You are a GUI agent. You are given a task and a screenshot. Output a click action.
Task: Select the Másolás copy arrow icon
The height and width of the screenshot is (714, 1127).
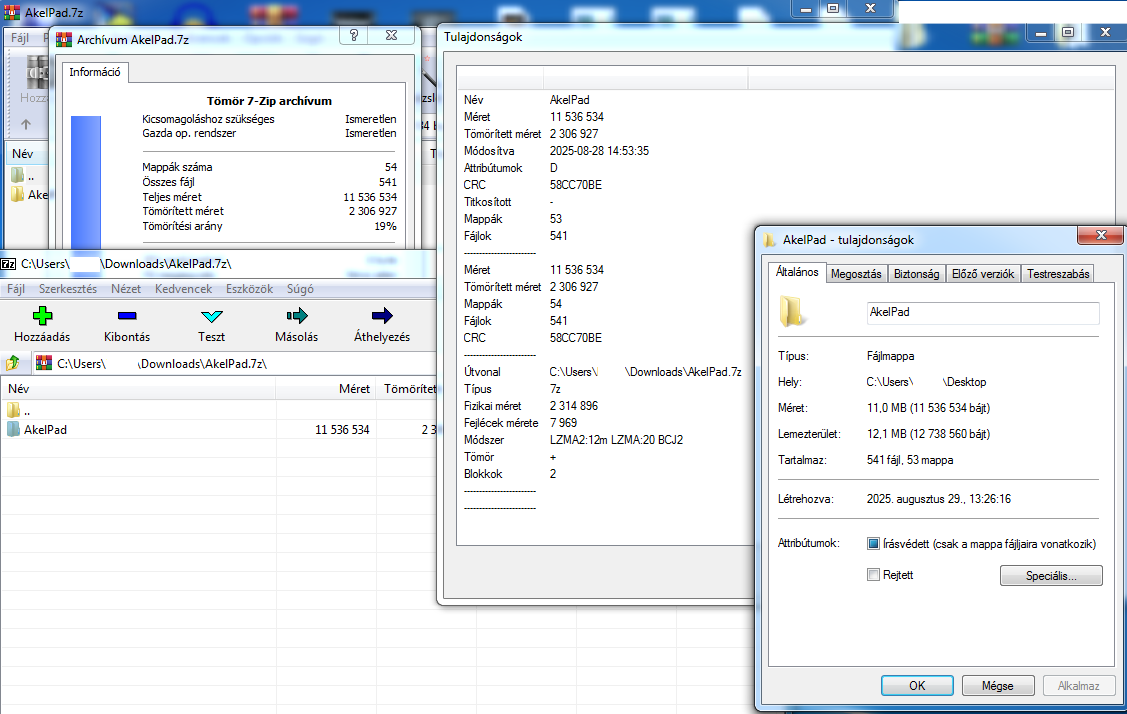(x=296, y=316)
